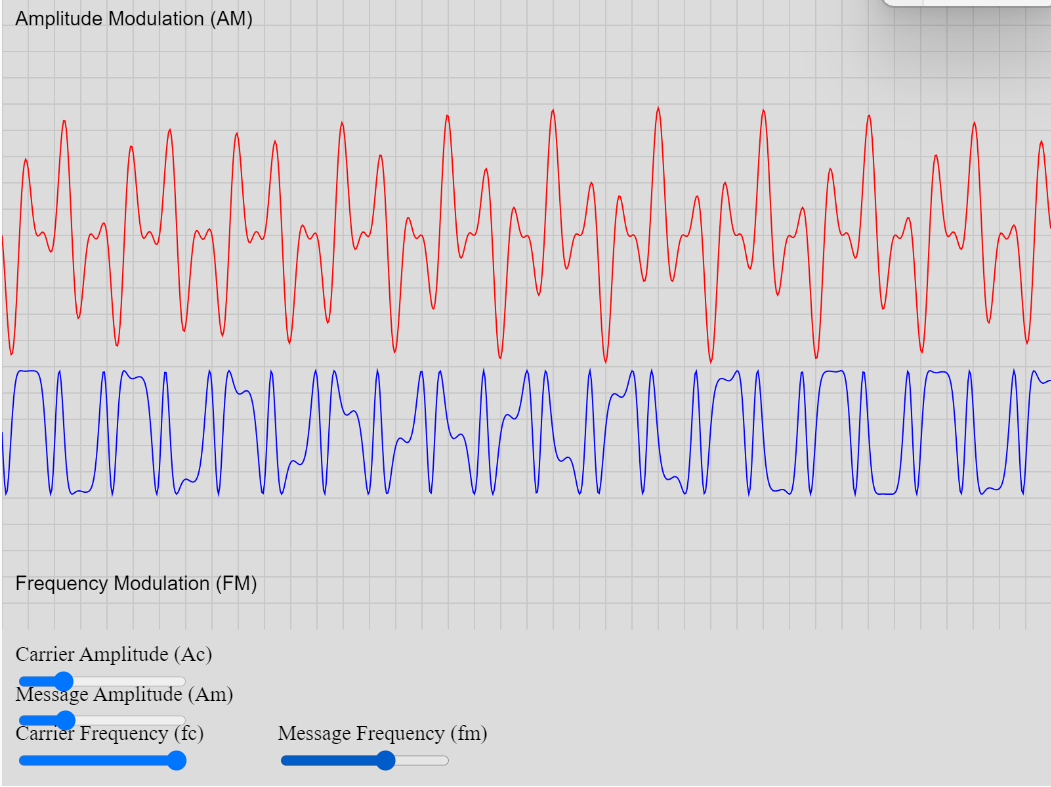
Task: Click filled blue track of Carrier Frequency slider
Action: tap(92, 760)
